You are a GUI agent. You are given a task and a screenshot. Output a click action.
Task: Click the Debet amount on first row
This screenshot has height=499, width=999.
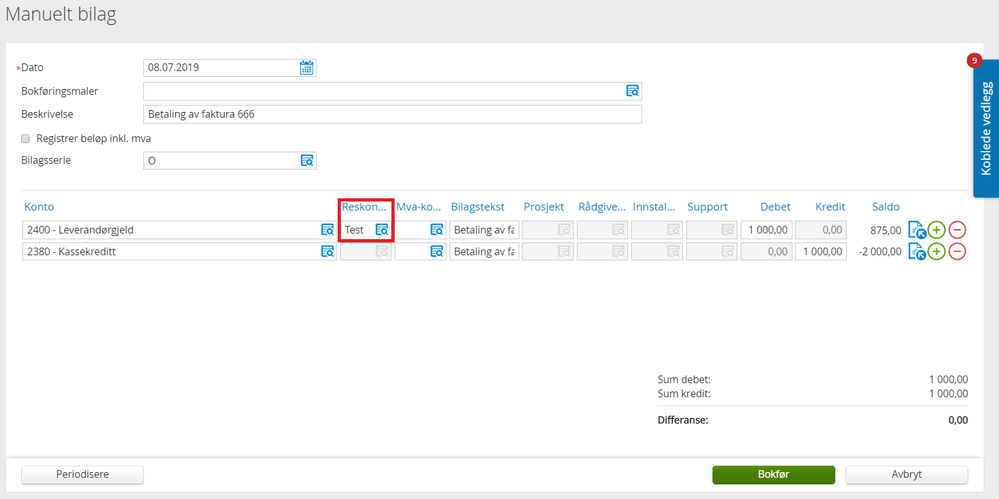pos(766,230)
